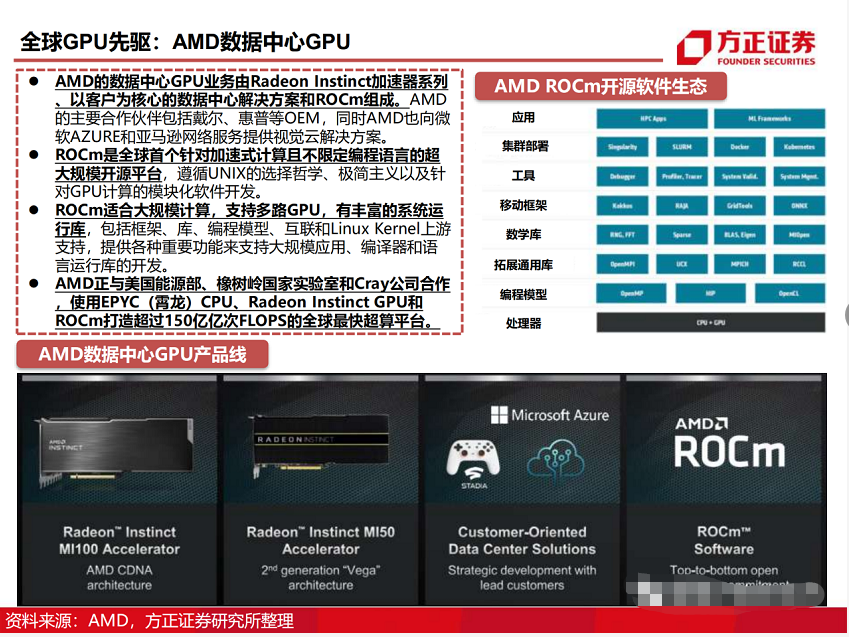Click Customer-Oriented Data Center Solutions caption
Screen dimensions: 849x637
(x=522, y=541)
